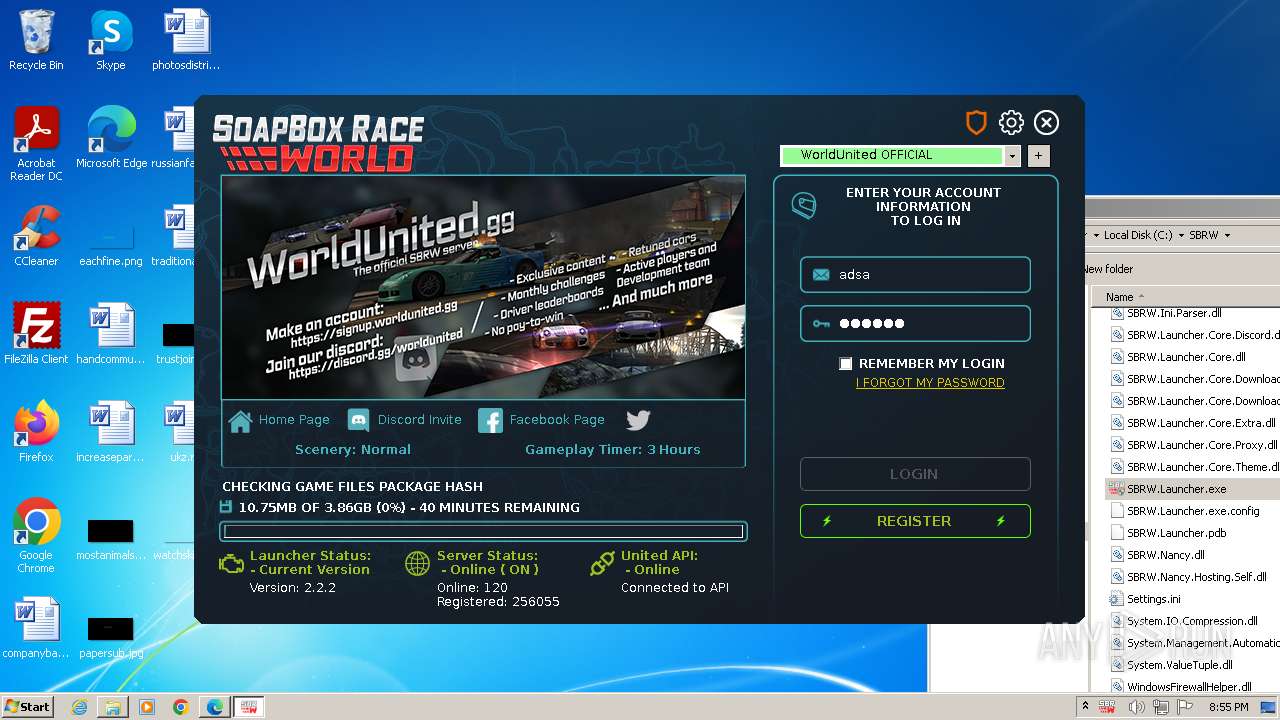Click the volume speaker tray icon
The height and width of the screenshot is (720, 1280).
[x=1135, y=707]
